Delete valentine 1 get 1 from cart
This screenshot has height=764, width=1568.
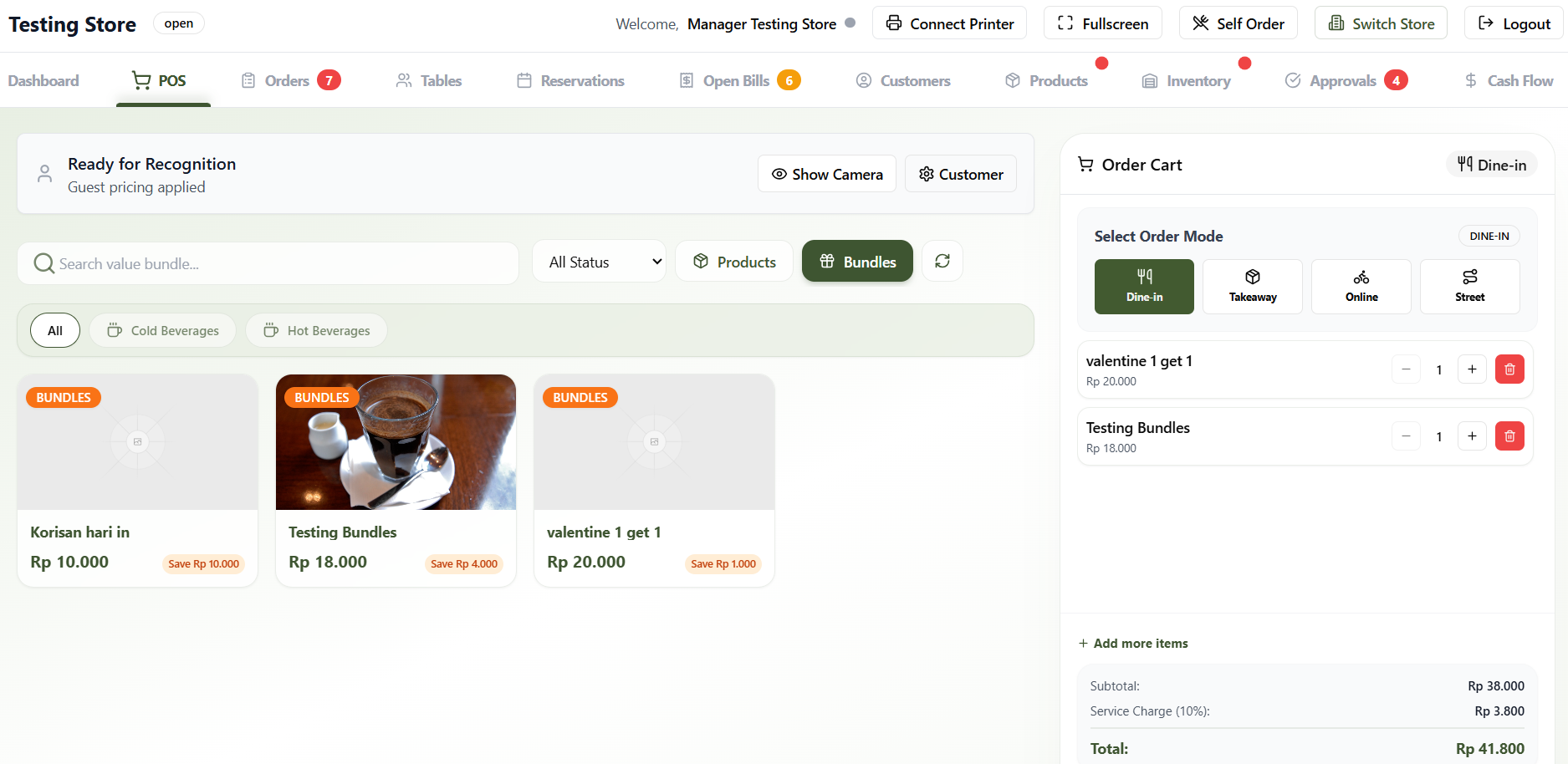pos(1509,369)
